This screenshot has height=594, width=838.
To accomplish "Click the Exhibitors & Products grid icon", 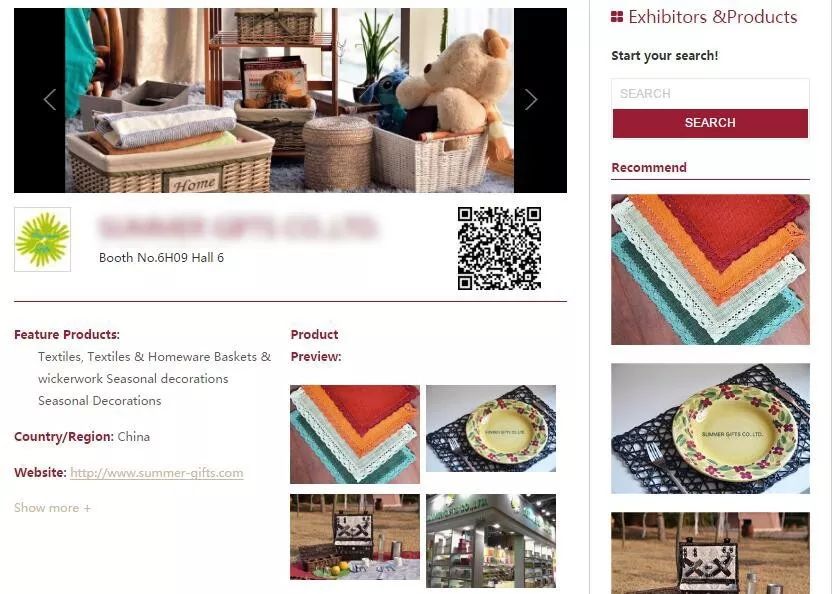I will (x=617, y=17).
